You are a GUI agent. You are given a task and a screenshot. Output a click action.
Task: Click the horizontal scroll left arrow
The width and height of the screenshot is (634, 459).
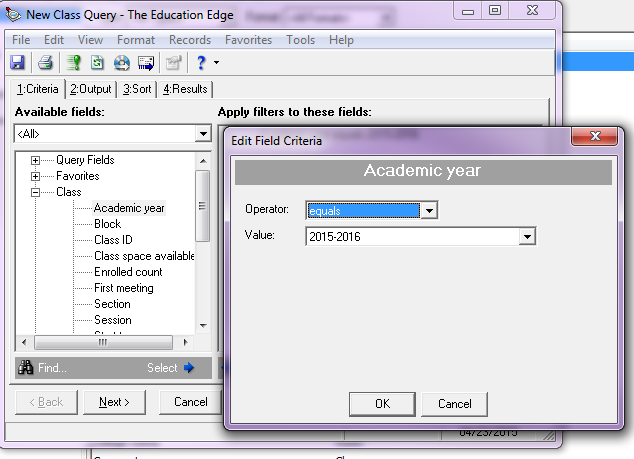tap(24, 343)
